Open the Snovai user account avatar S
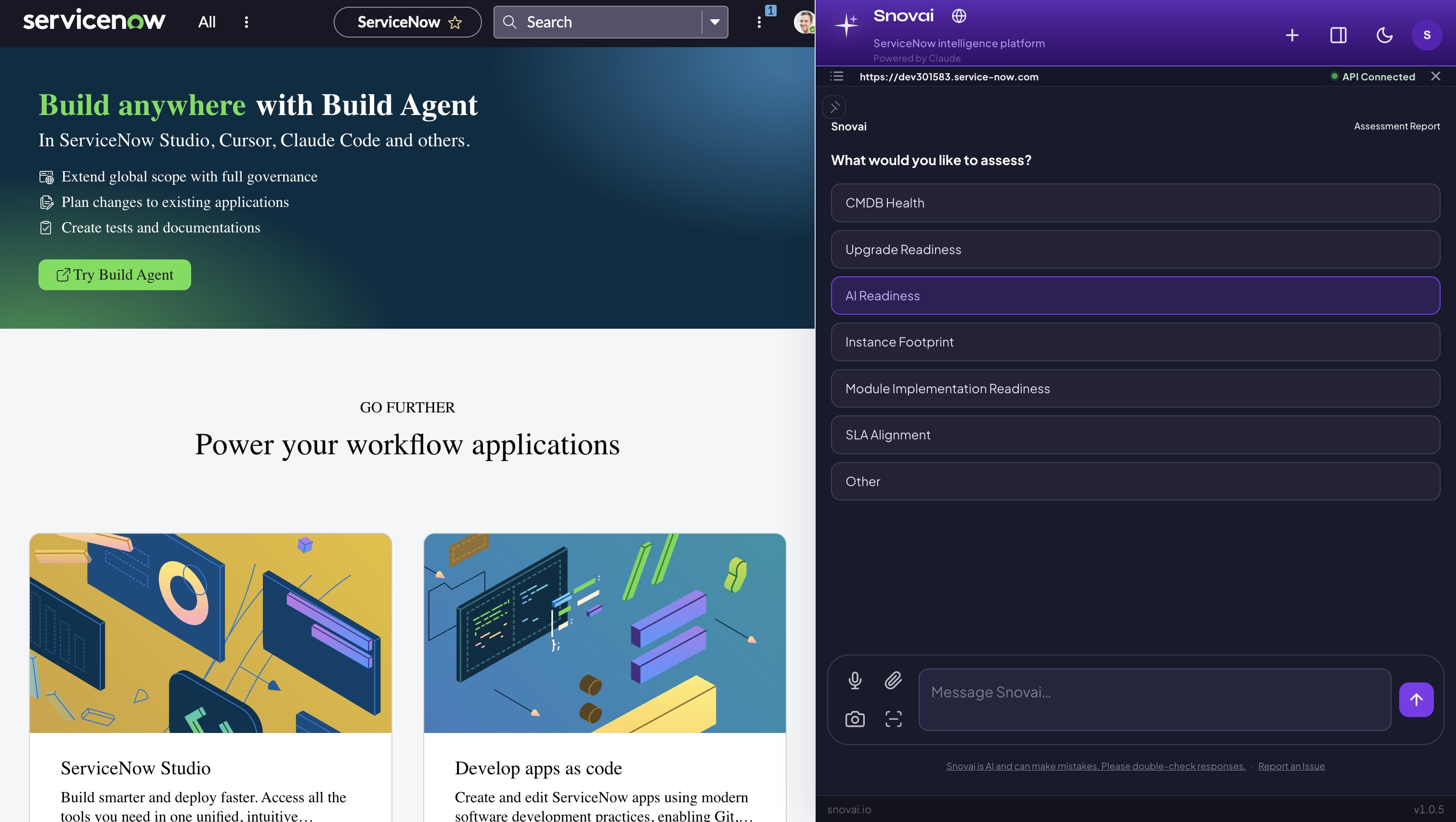 point(1427,35)
